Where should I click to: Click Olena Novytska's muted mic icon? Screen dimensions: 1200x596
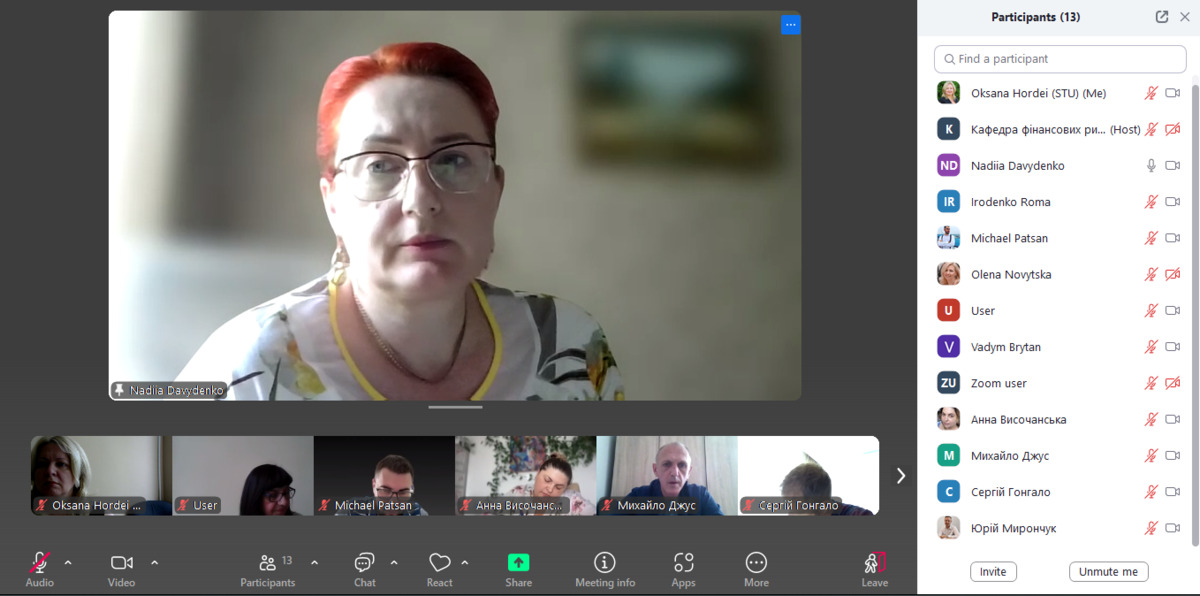[x=1151, y=274]
